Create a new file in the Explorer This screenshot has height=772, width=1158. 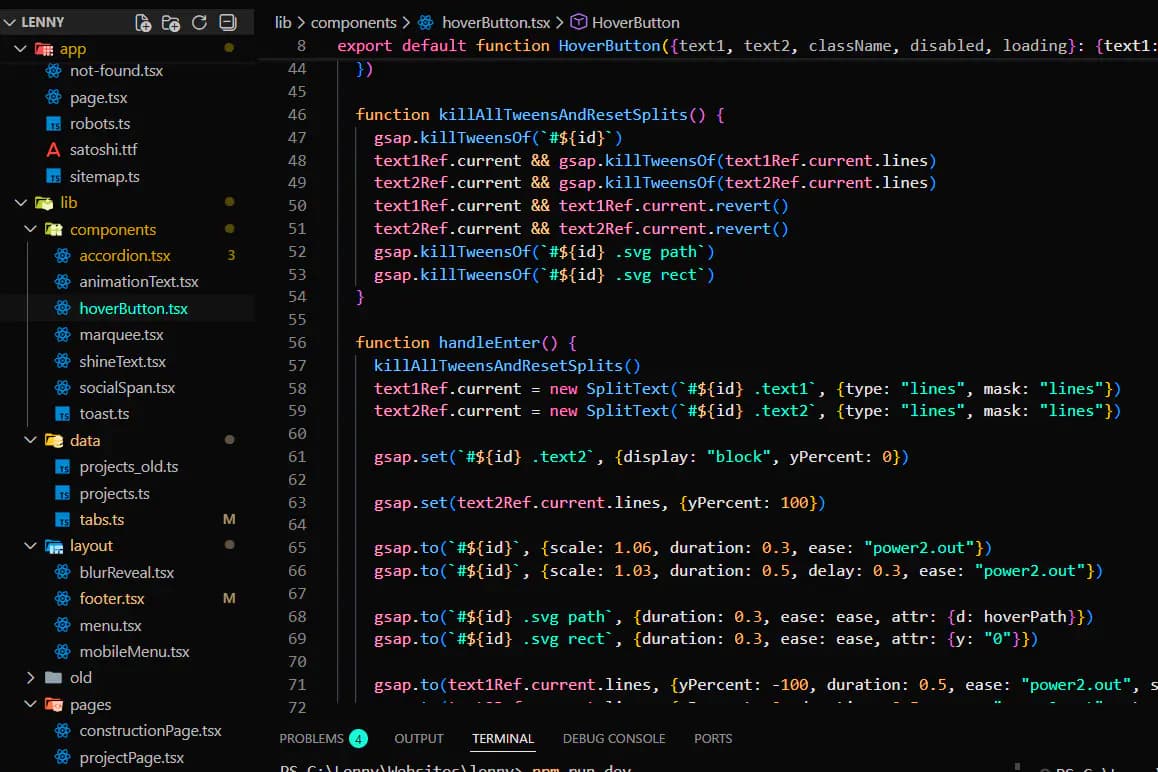(x=142, y=21)
